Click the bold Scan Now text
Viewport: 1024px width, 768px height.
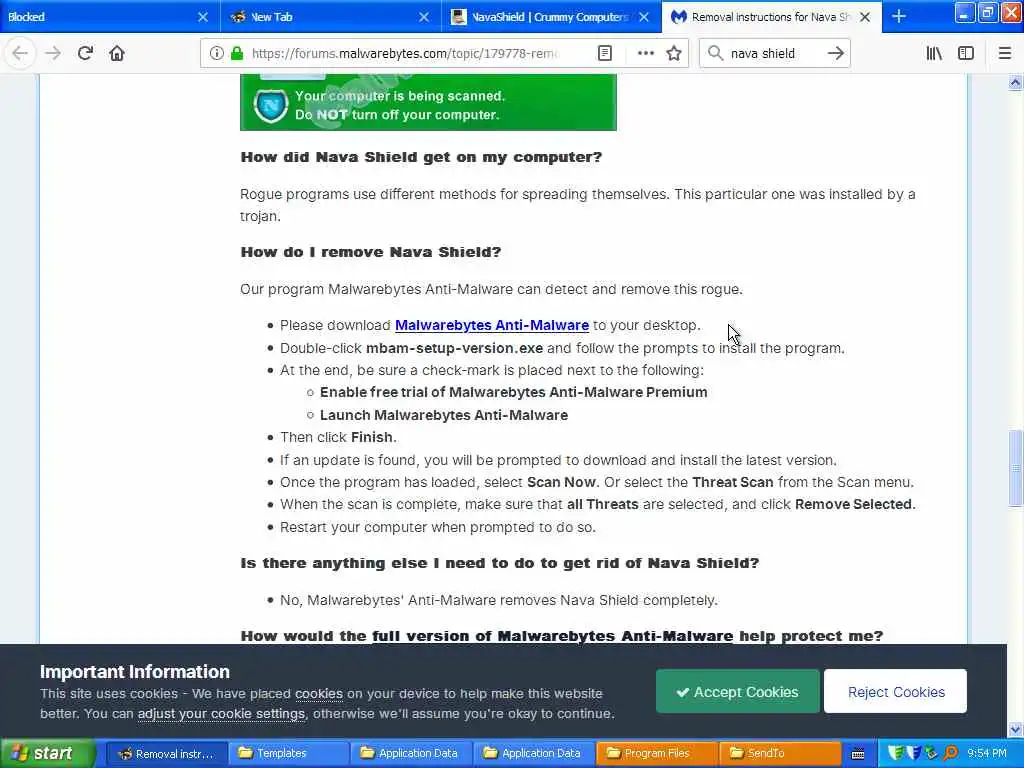click(x=561, y=482)
